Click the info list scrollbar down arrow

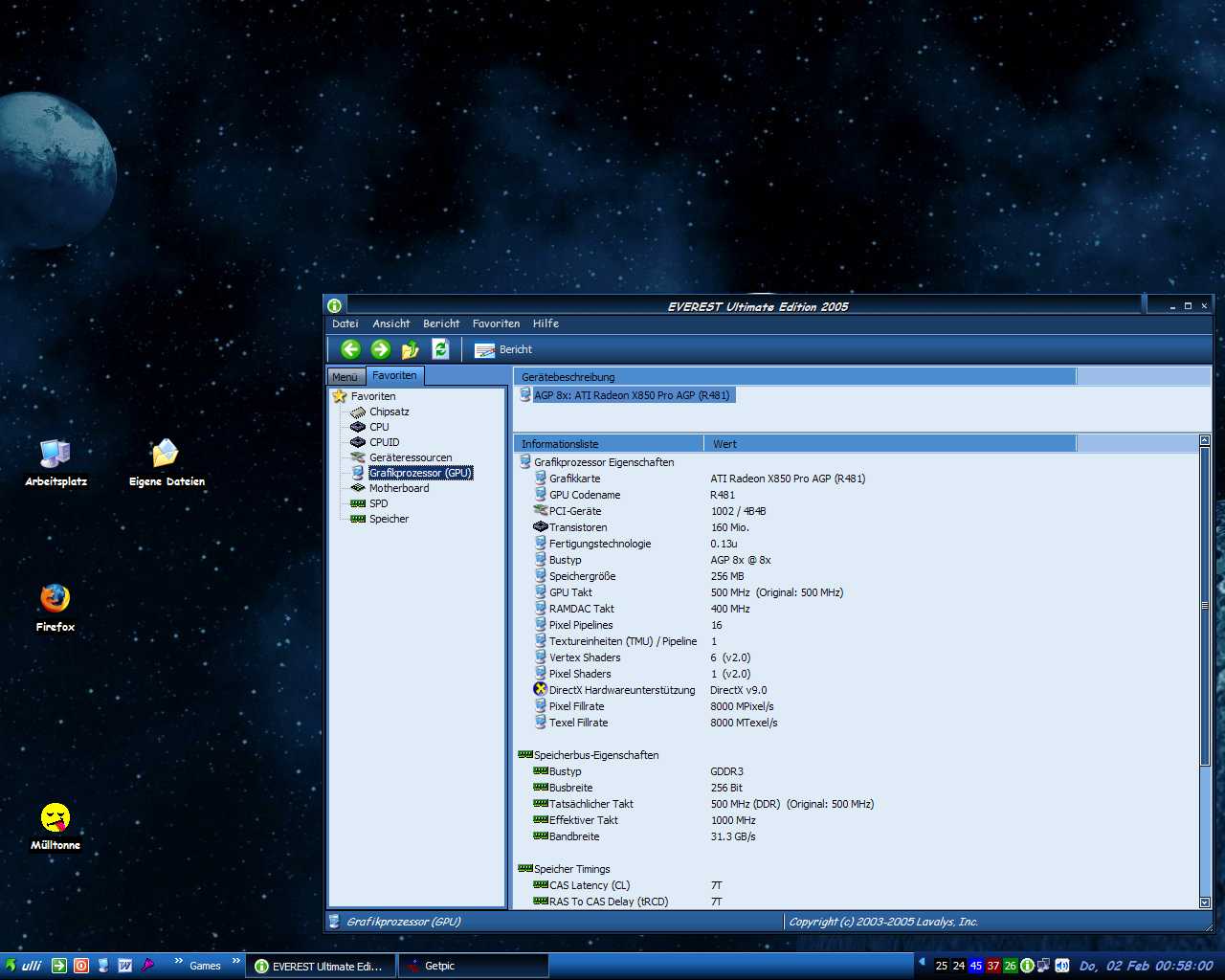[1204, 902]
